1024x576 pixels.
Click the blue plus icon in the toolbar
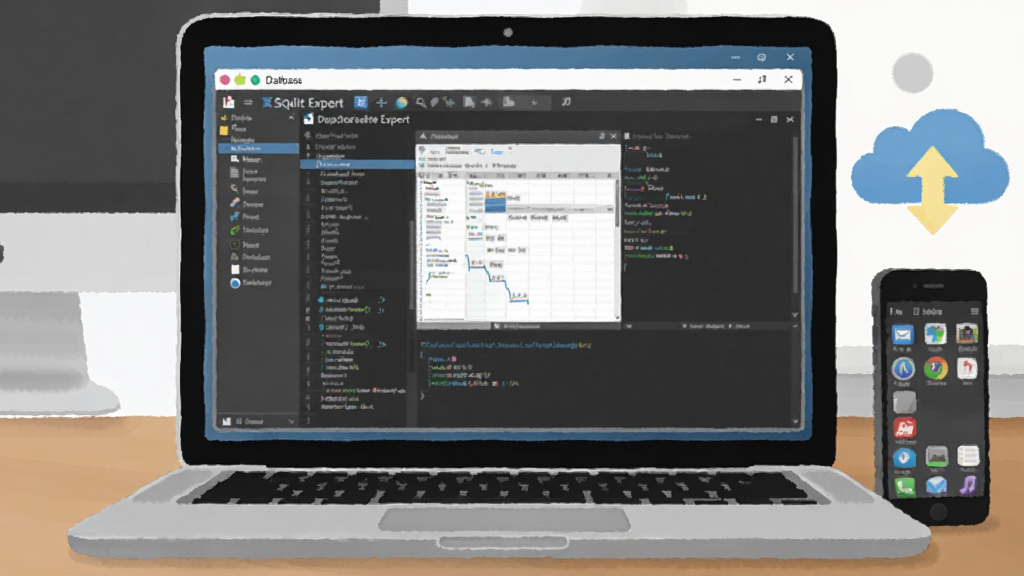(381, 103)
